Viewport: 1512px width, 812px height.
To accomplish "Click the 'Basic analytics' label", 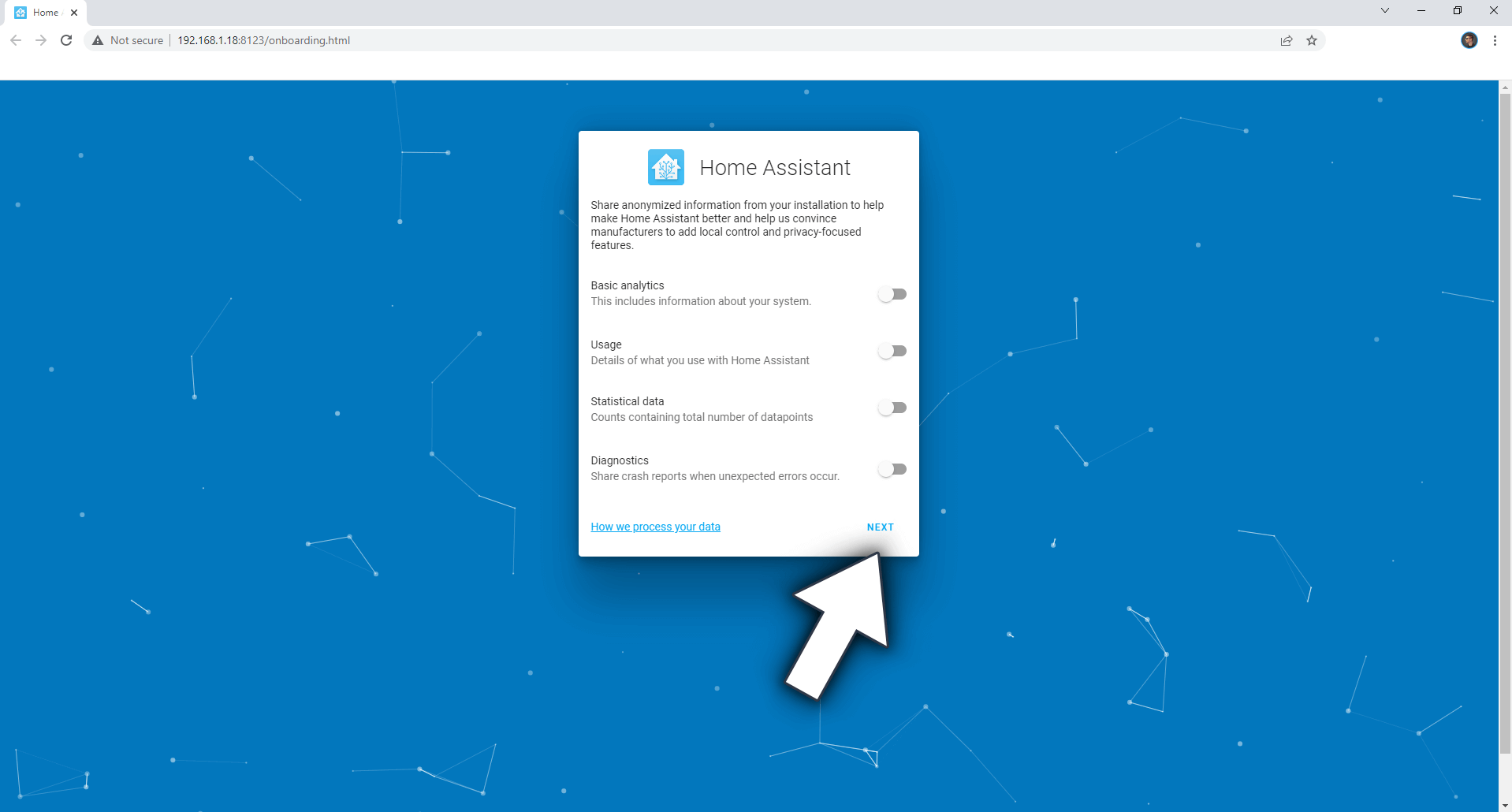I will pyautogui.click(x=627, y=285).
